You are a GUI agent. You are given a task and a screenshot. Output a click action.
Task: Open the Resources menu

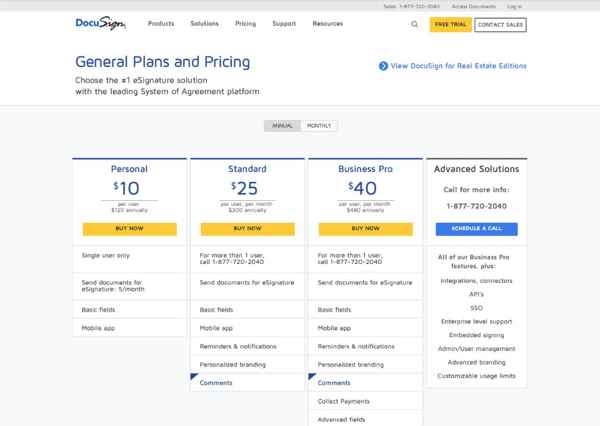pyautogui.click(x=327, y=24)
